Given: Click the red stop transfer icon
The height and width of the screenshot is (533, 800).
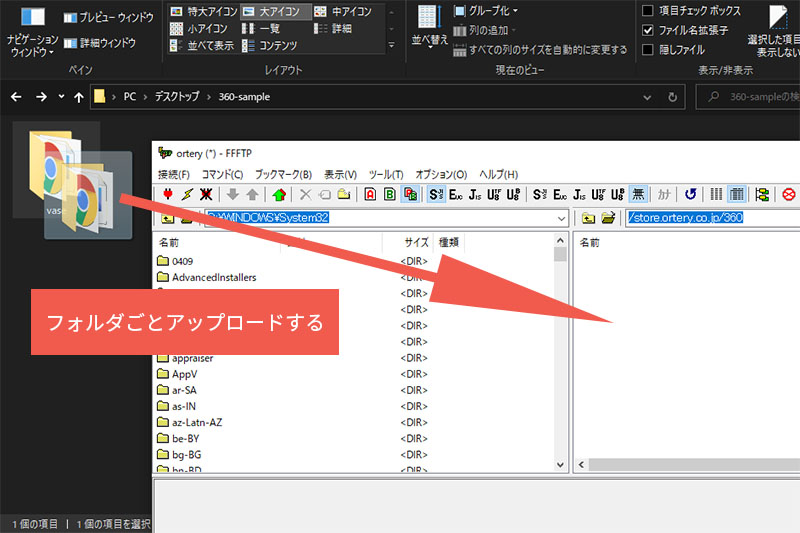Looking at the screenshot, I should coord(789,194).
